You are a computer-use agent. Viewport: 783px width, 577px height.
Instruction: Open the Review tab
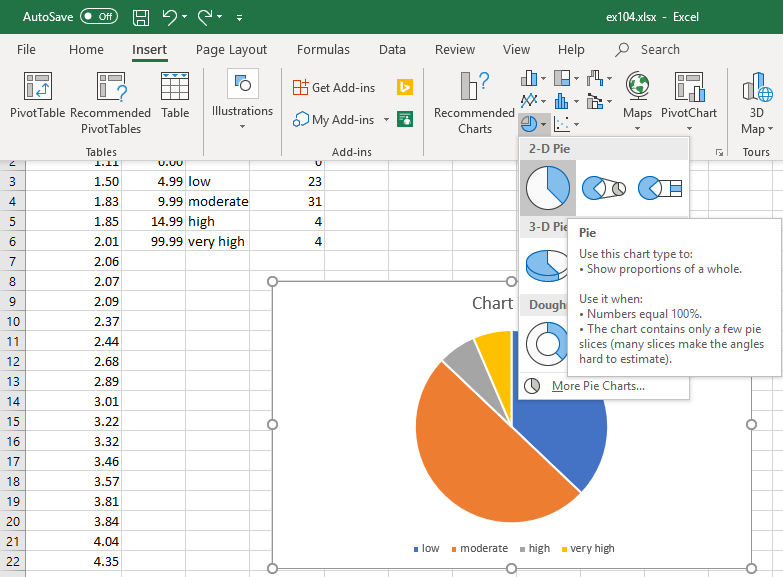click(455, 49)
